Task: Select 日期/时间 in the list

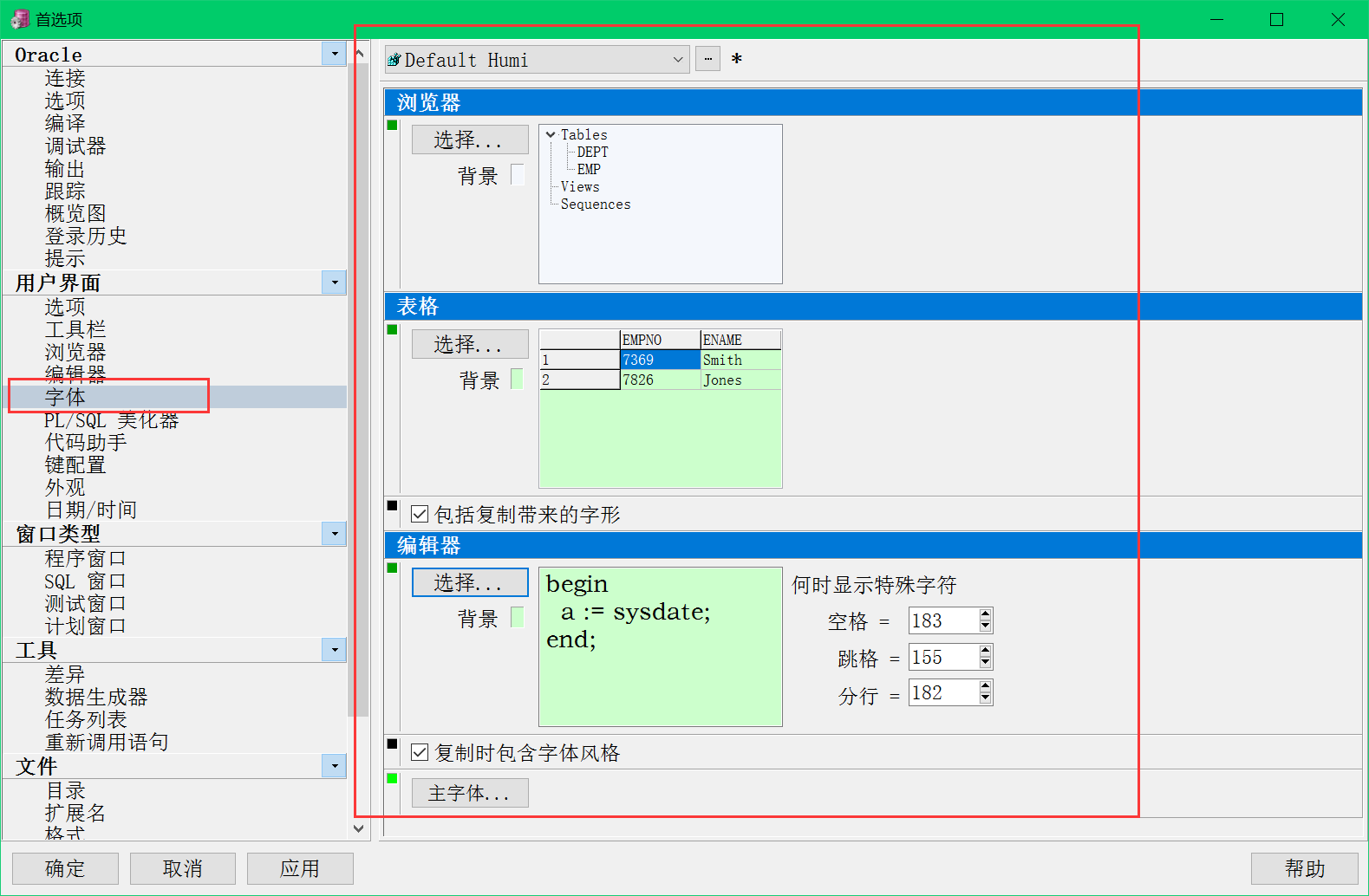Action: (x=91, y=510)
